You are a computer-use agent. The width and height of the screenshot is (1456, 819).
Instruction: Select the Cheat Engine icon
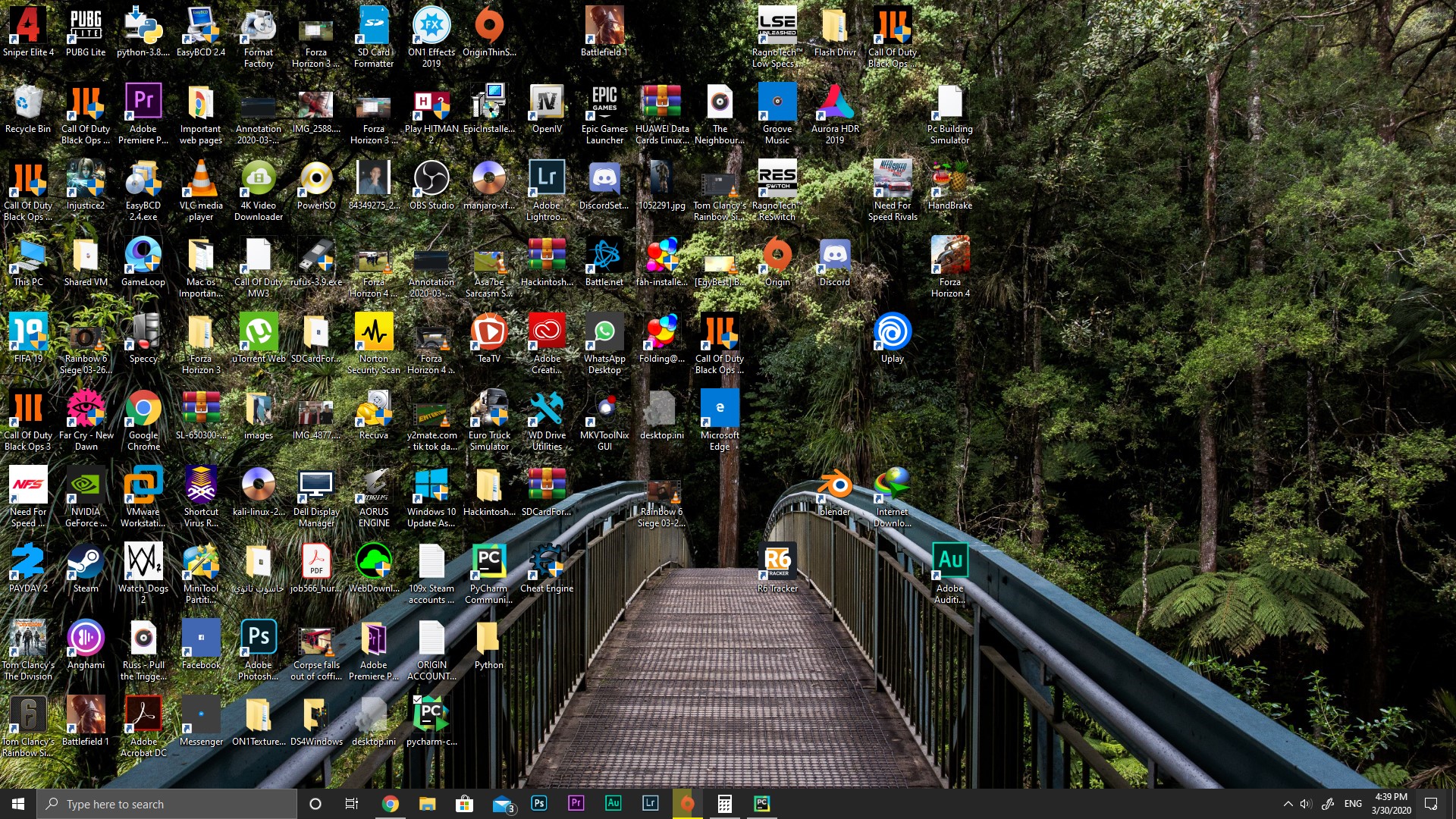tap(547, 568)
